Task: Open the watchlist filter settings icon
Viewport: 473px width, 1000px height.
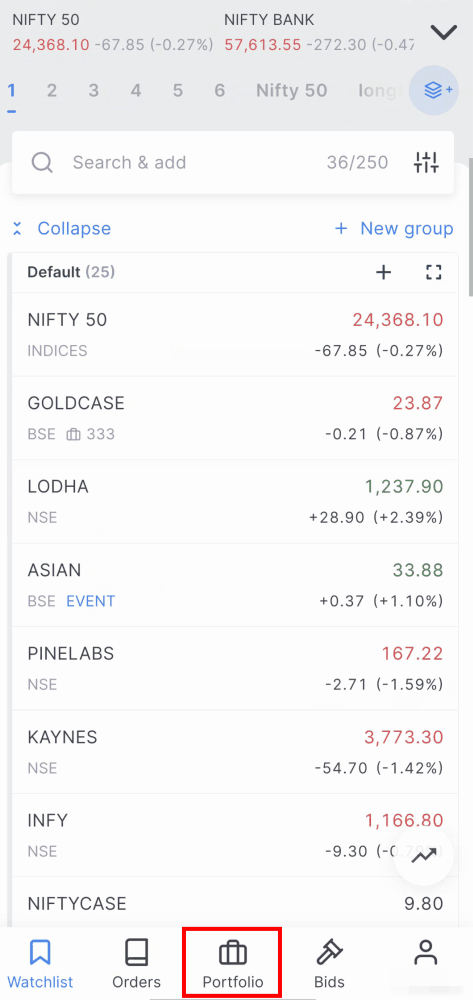Action: point(426,163)
